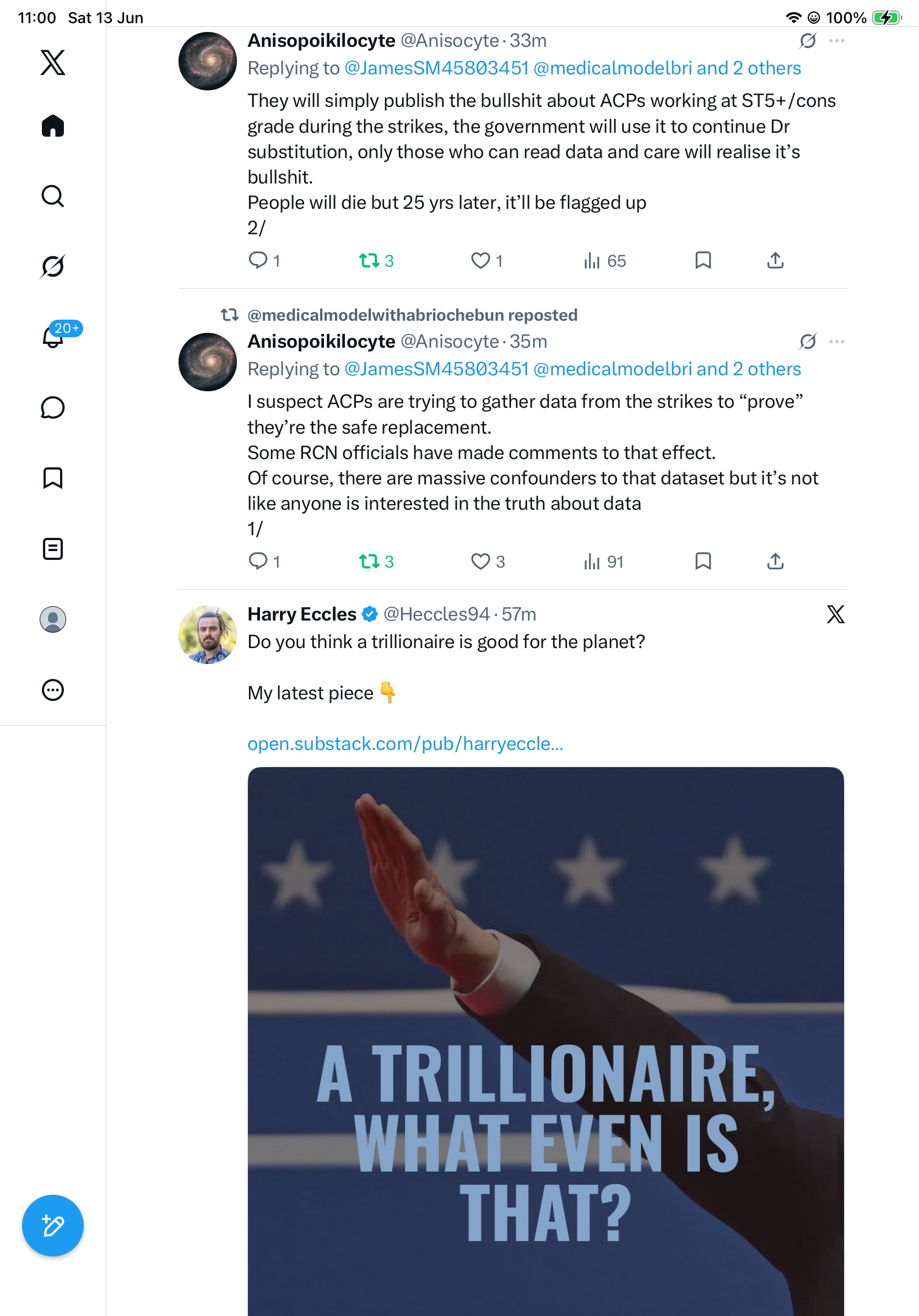The width and height of the screenshot is (919, 1316).
Task: Open Lists icon in the sidebar
Action: 53,548
